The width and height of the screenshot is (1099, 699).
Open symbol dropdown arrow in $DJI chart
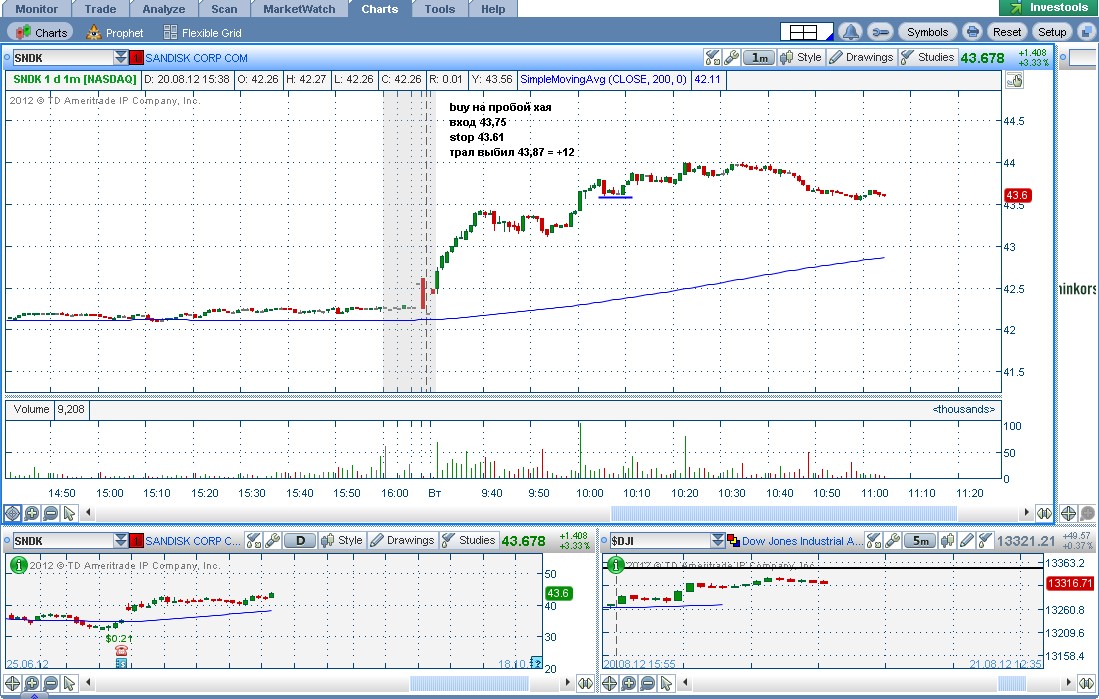(718, 541)
